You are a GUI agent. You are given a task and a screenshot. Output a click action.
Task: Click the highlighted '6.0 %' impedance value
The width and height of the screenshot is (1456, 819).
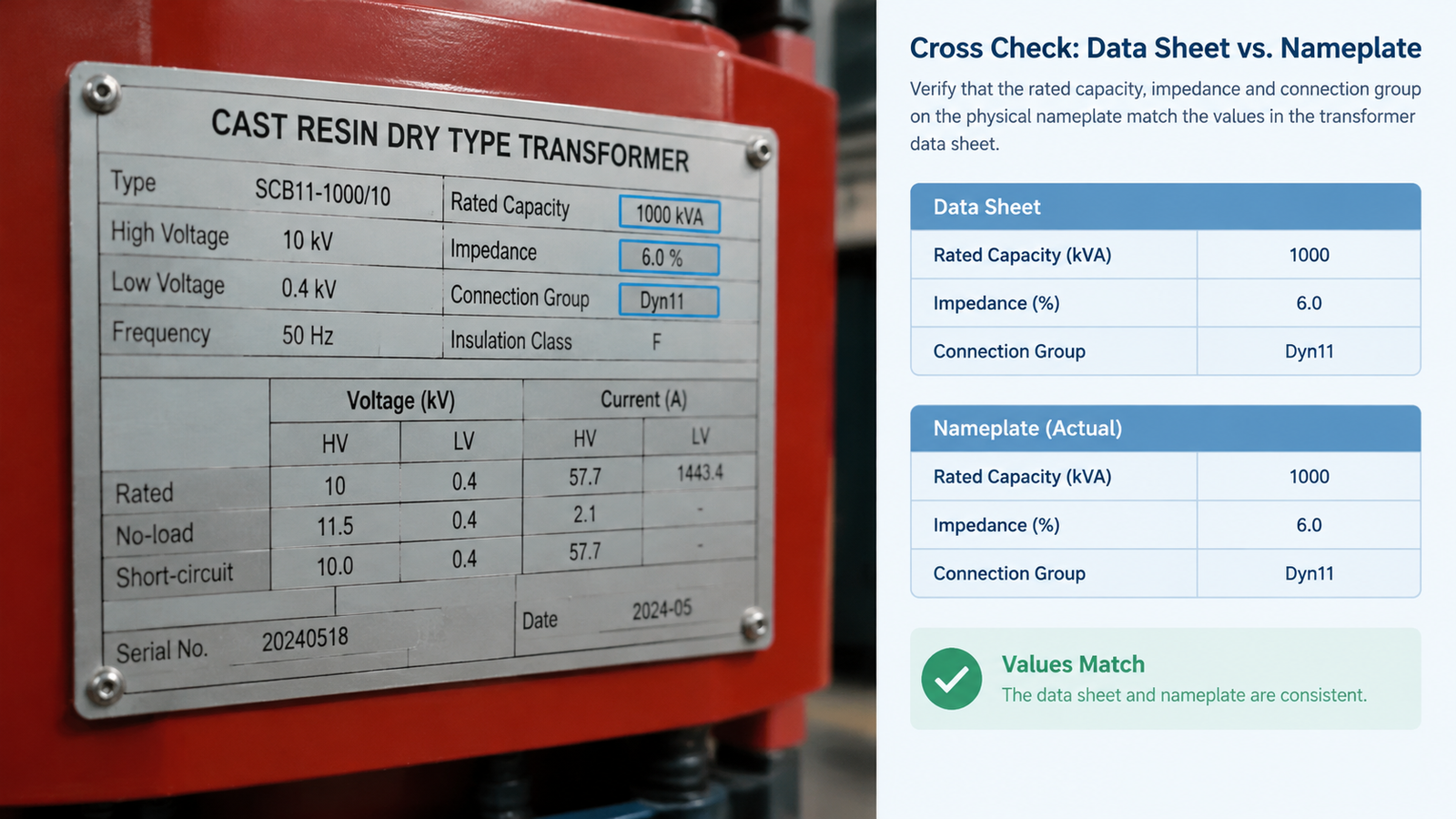tap(669, 258)
